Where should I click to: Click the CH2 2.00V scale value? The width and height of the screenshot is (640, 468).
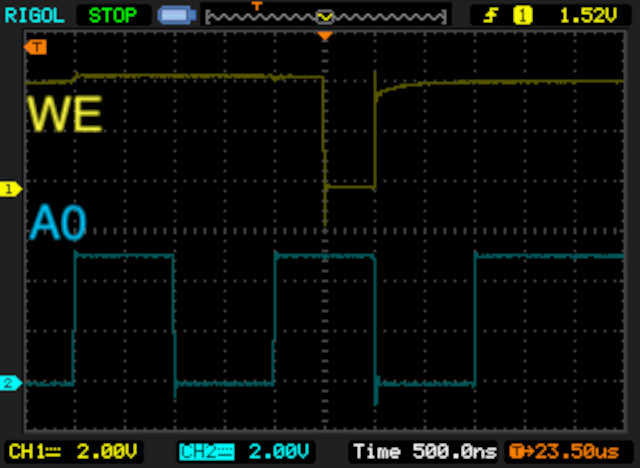point(278,452)
